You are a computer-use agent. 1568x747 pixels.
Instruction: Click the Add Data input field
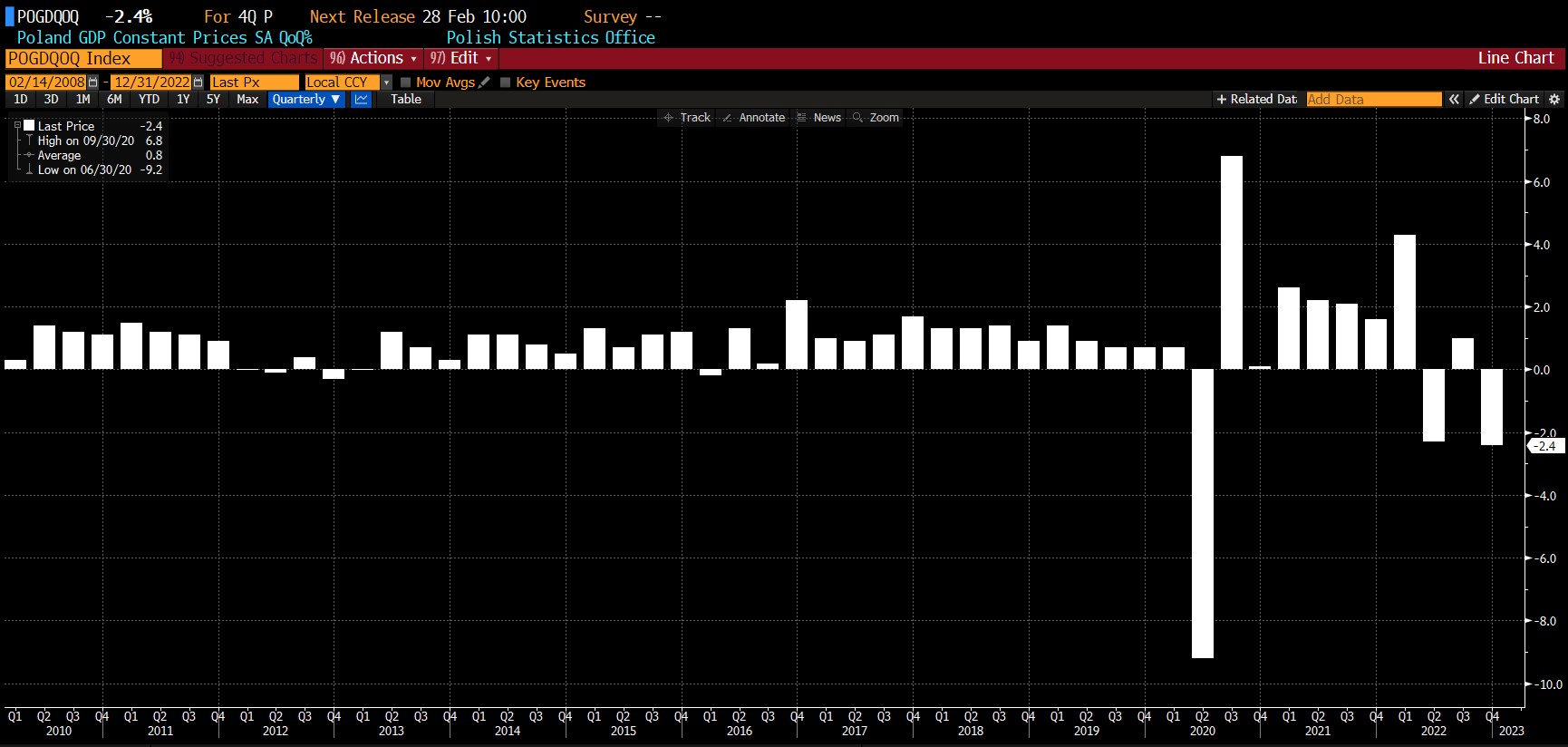[1374, 100]
